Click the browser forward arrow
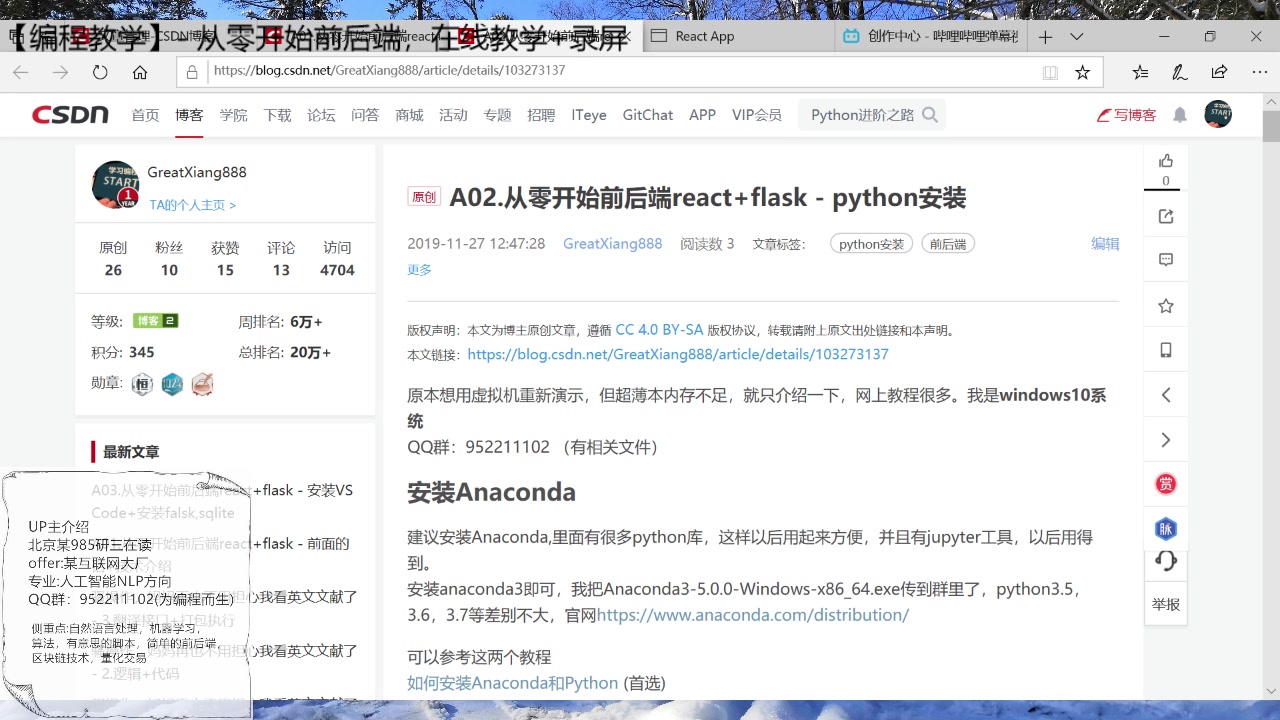The image size is (1280, 720). (60, 72)
